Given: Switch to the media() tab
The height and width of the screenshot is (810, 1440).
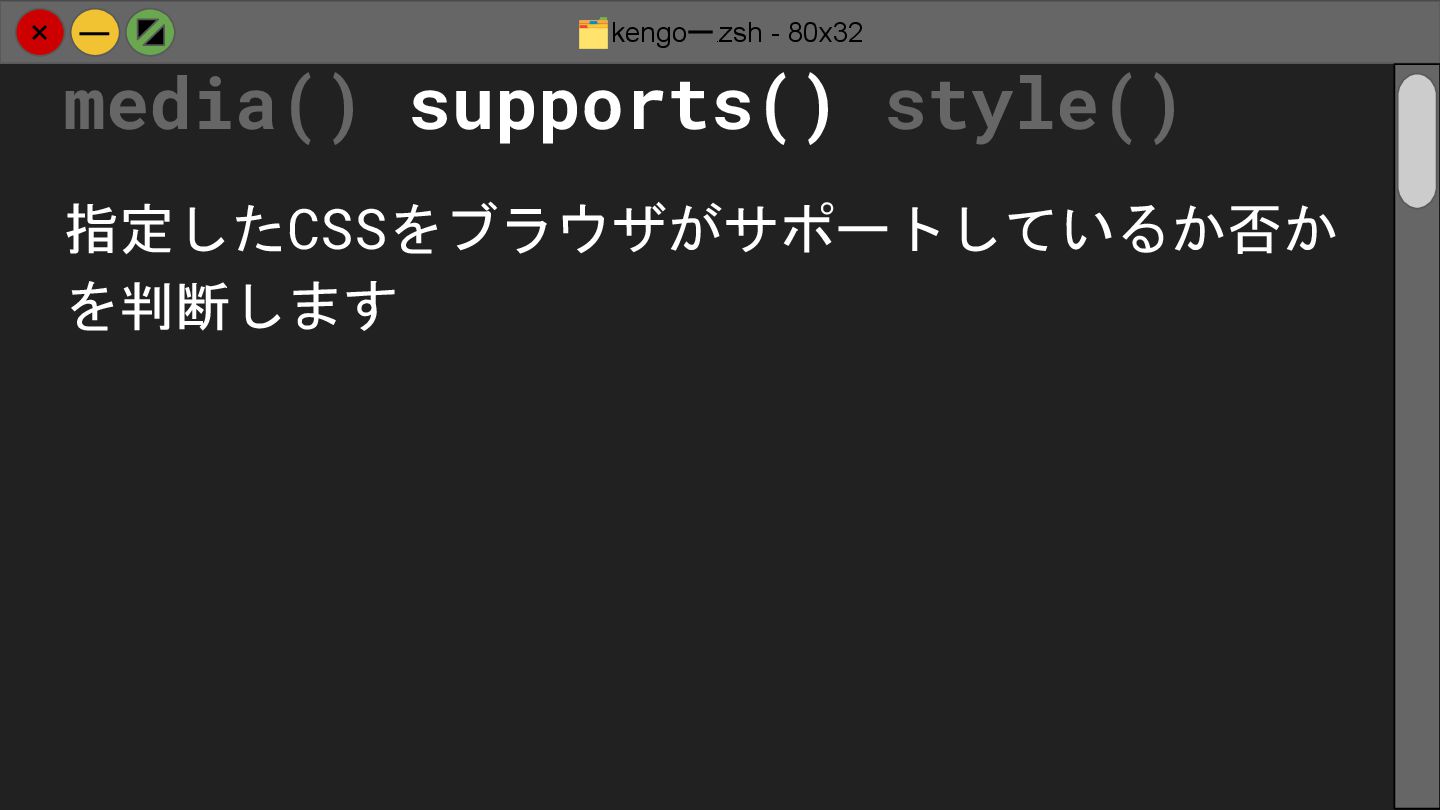Looking at the screenshot, I should click(211, 106).
